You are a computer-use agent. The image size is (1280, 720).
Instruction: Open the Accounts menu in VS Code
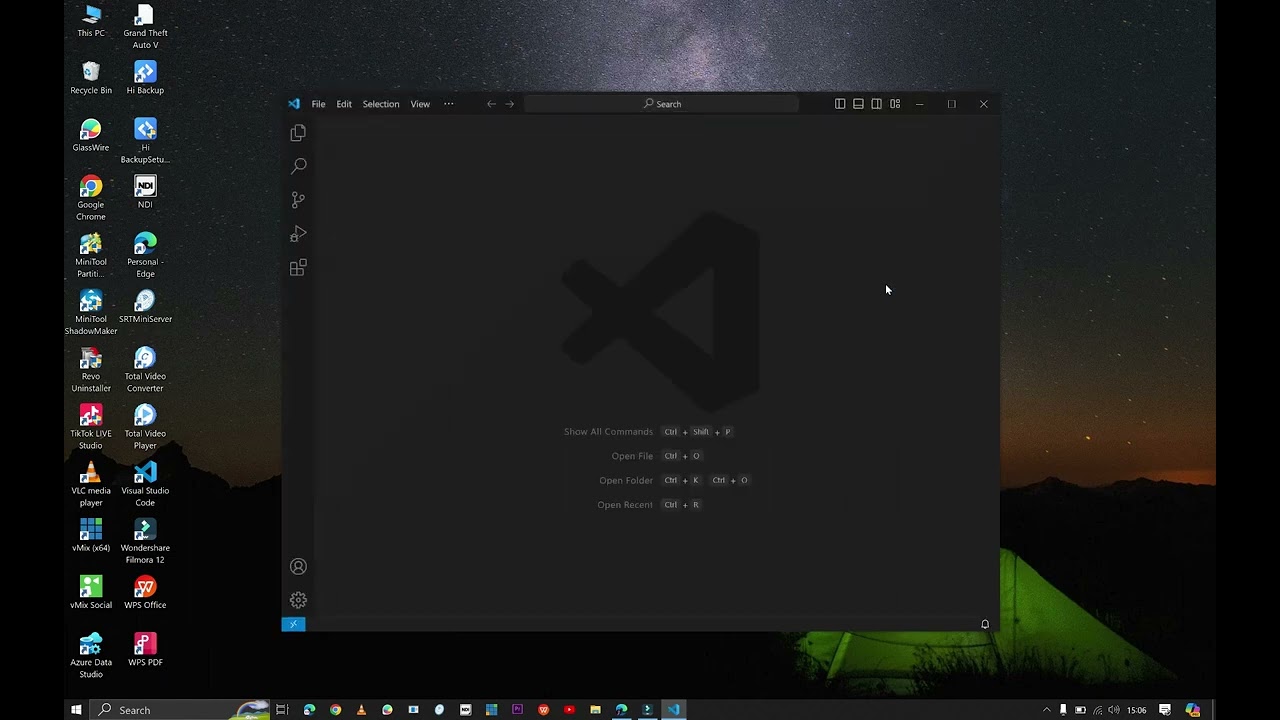(x=298, y=567)
